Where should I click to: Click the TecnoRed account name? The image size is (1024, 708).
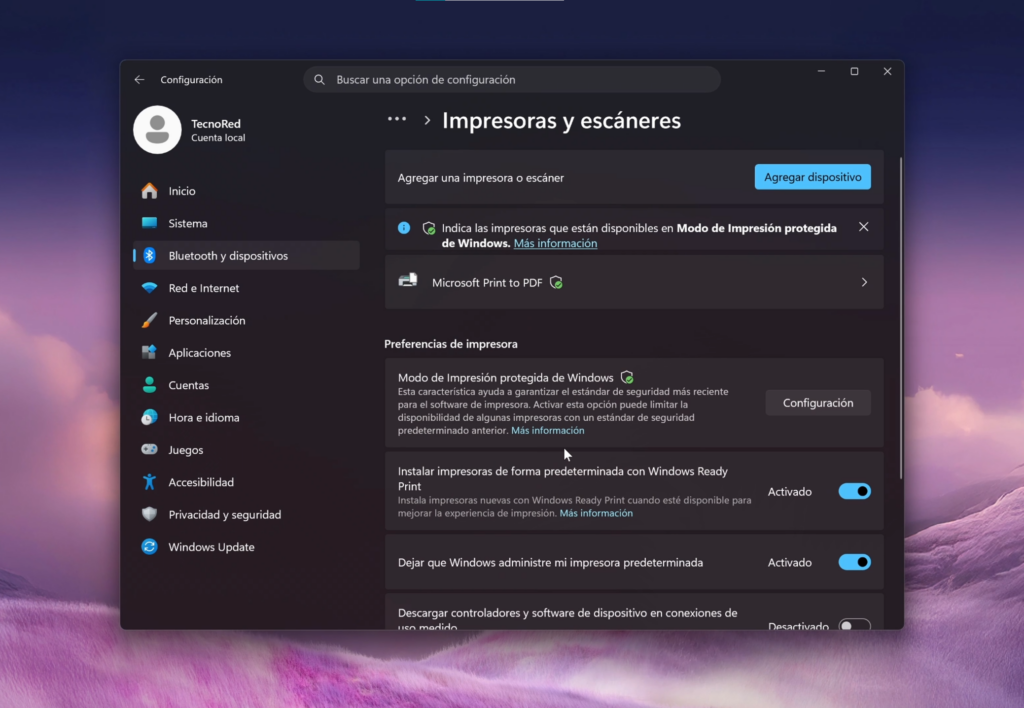coord(216,123)
